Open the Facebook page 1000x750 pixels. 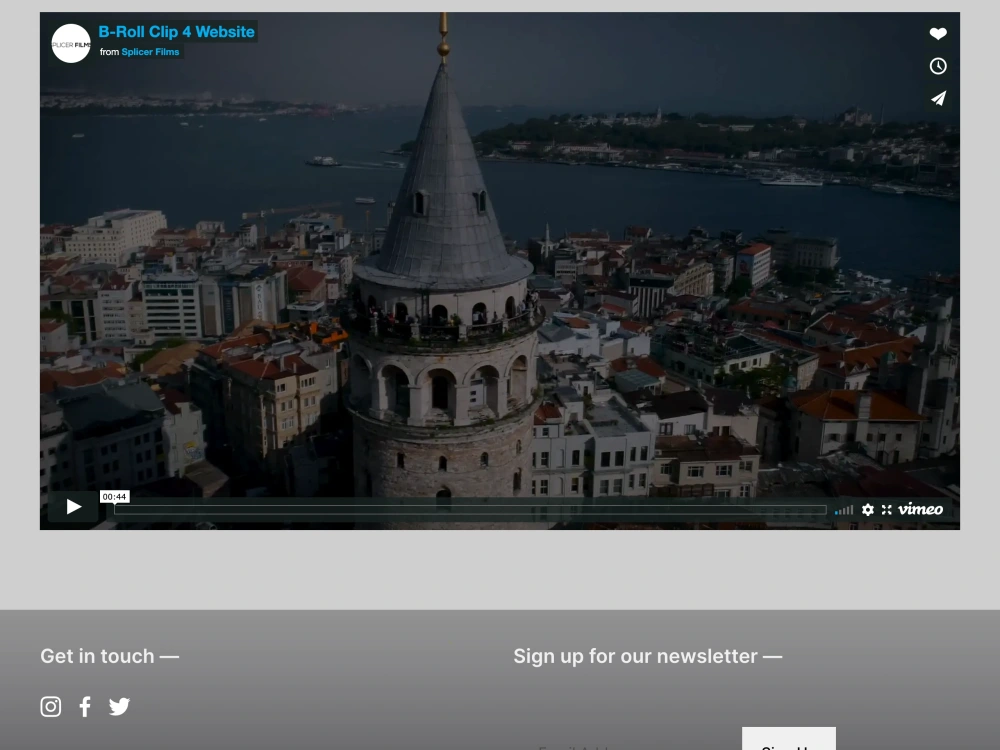click(85, 707)
